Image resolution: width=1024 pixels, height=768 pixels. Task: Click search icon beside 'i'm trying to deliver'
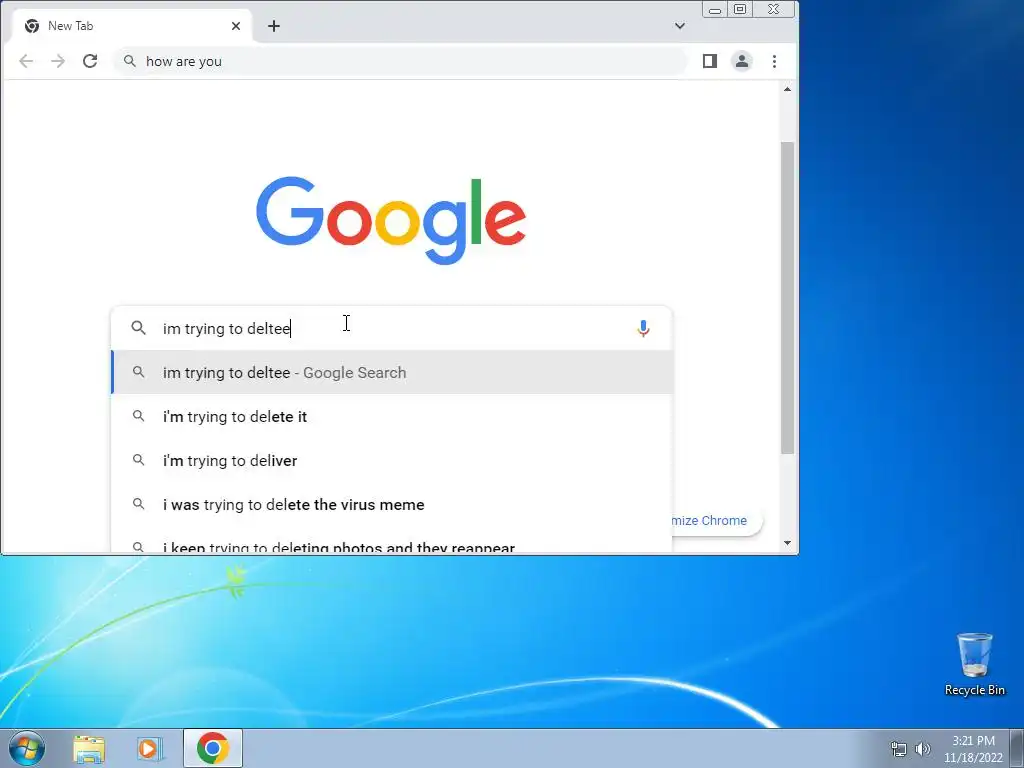(x=138, y=460)
